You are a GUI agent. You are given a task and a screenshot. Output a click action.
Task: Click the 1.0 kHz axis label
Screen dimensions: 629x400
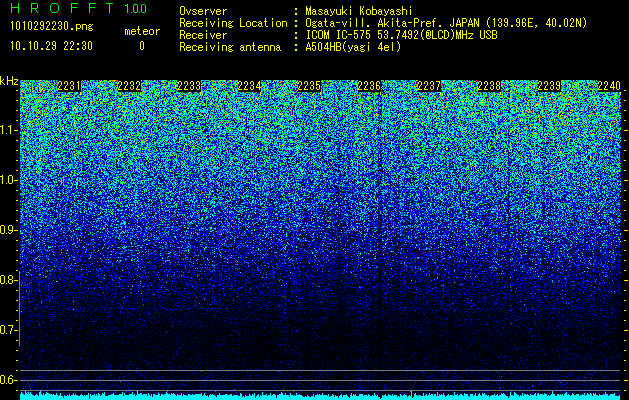[8, 180]
